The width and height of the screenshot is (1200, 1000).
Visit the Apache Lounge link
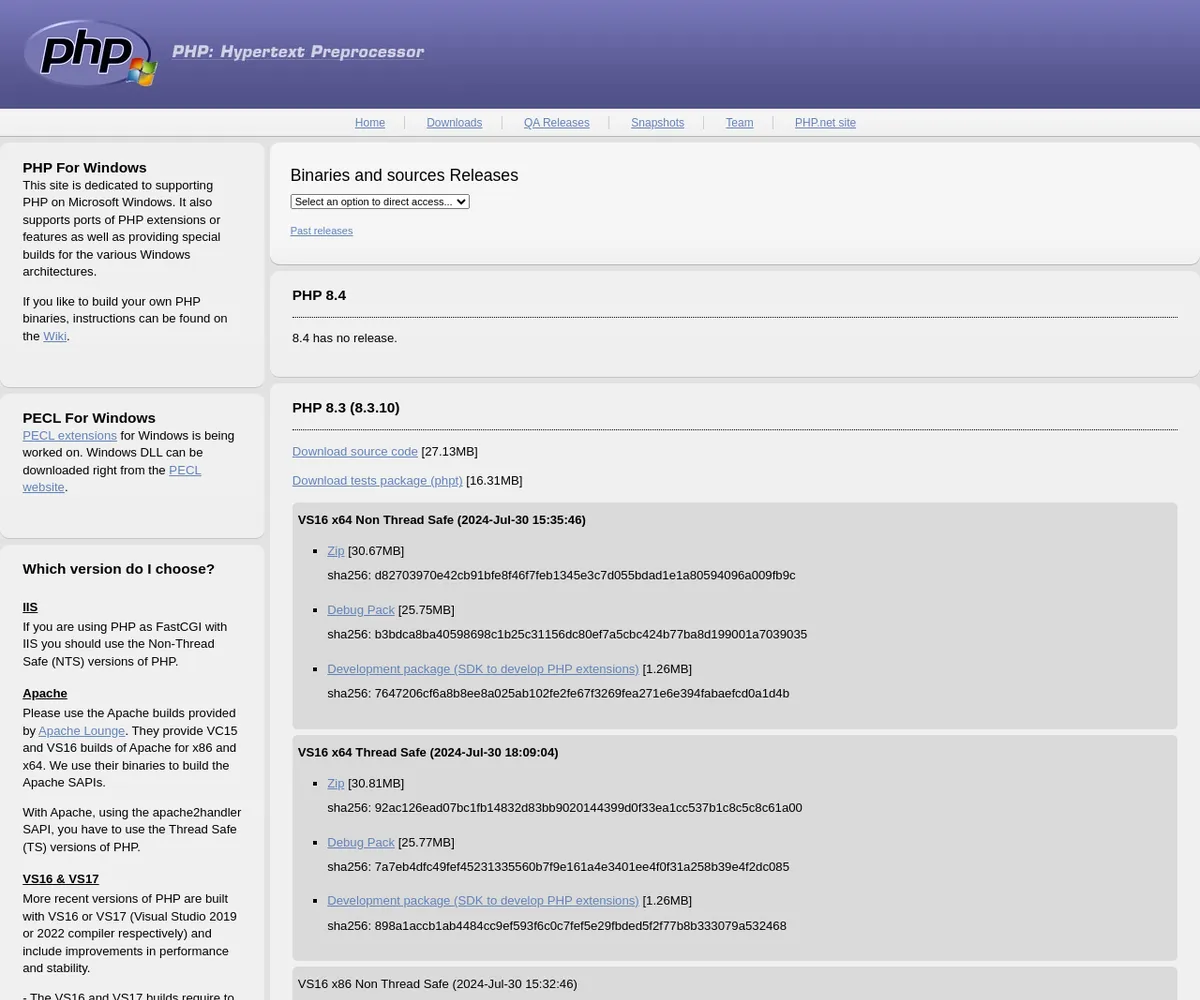pos(81,731)
